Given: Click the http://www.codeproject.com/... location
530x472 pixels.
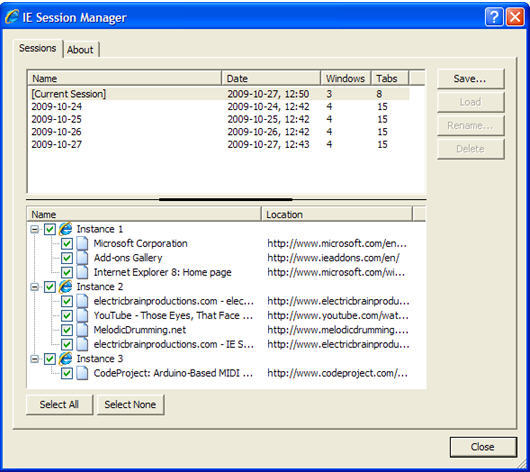Looking at the screenshot, I should point(337,373).
